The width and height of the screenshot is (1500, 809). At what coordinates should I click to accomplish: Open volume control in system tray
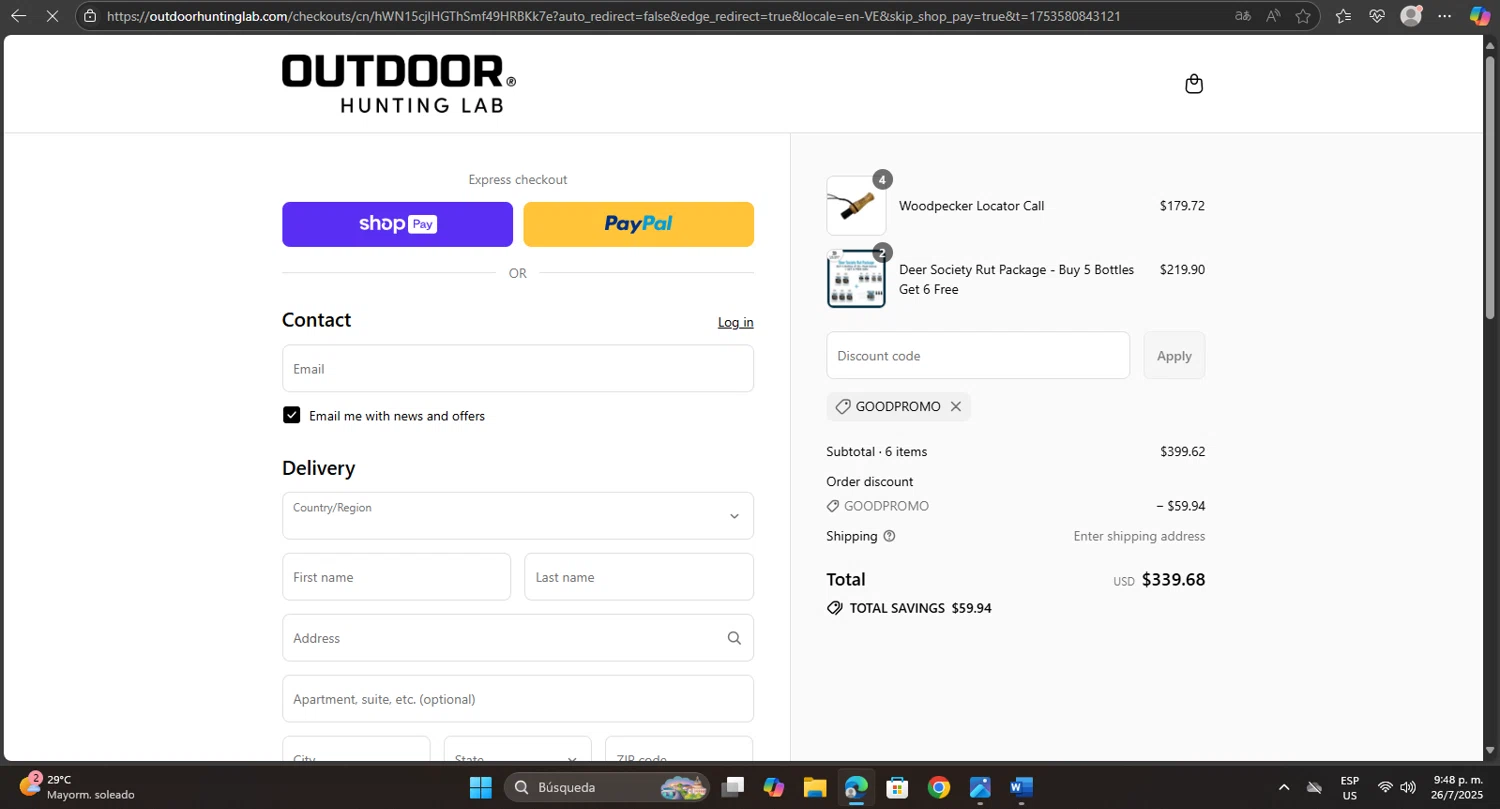tap(1408, 788)
